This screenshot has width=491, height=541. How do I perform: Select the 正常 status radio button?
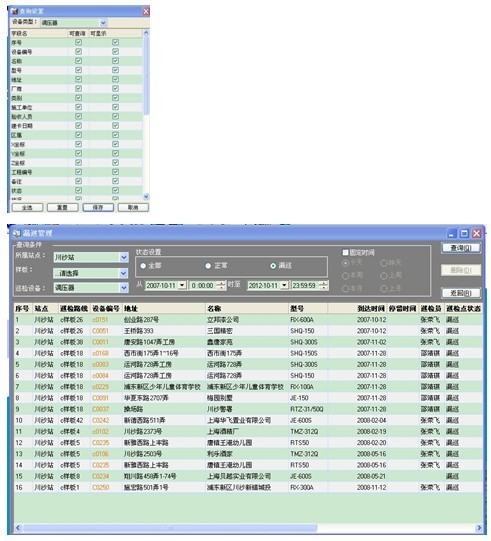[x=208, y=266]
